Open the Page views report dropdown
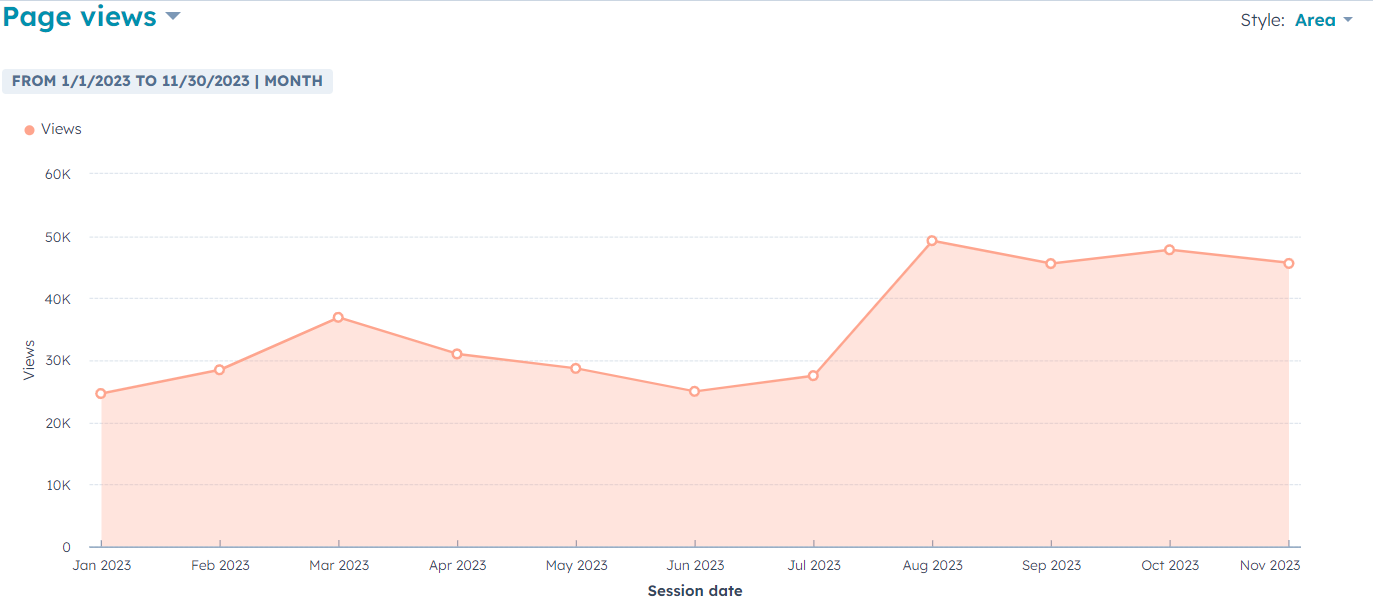 pyautogui.click(x=80, y=17)
